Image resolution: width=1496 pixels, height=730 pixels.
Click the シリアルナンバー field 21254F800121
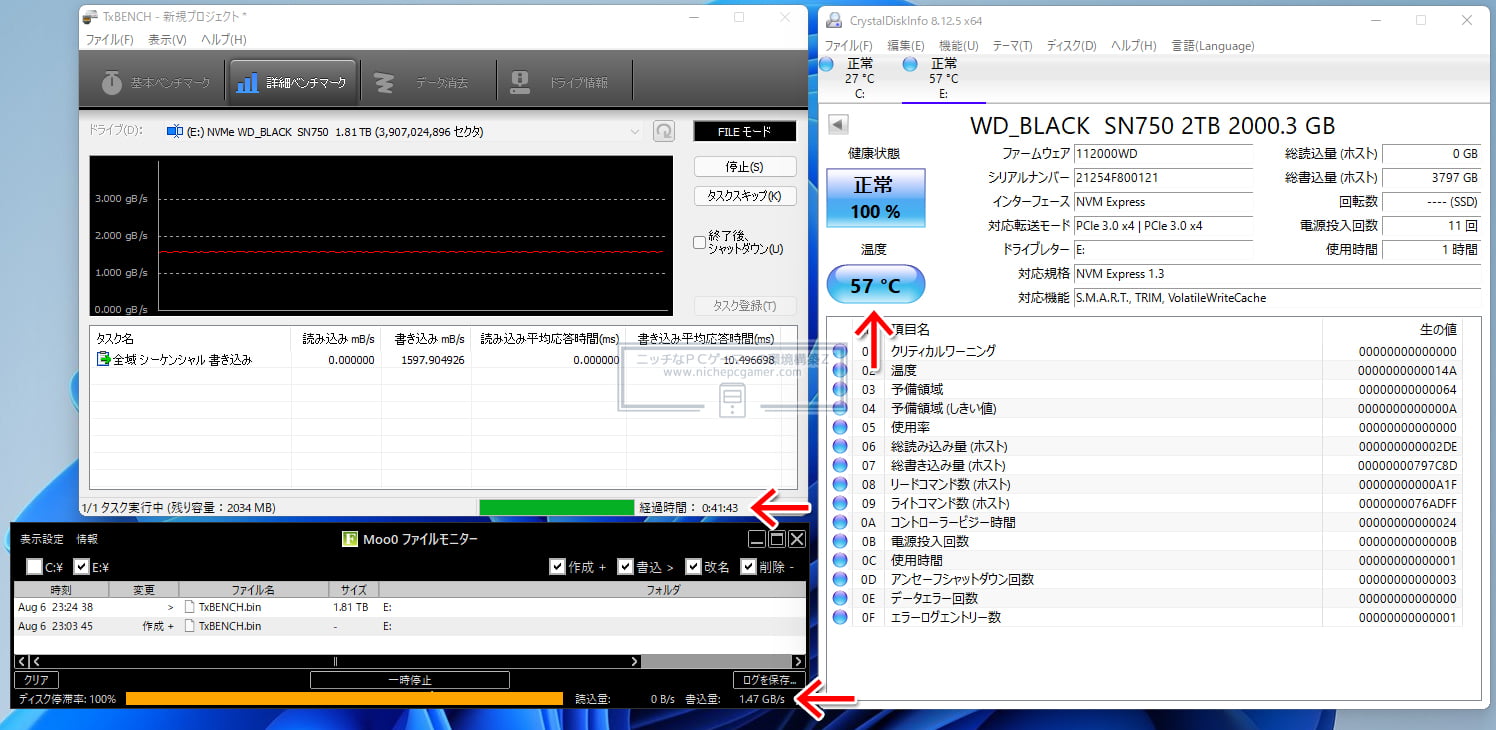coord(1162,178)
